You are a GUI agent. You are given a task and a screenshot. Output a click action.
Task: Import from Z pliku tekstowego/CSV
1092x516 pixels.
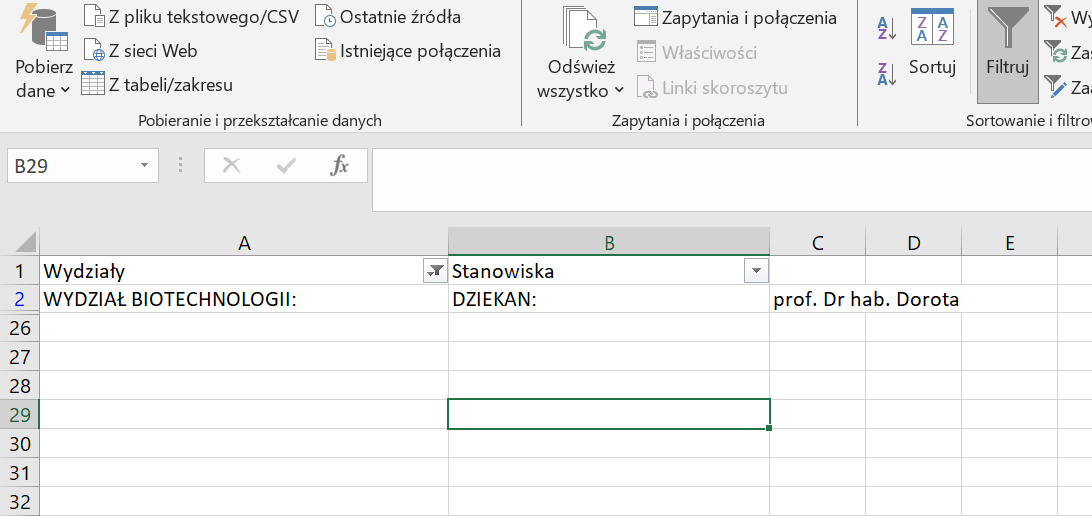coord(191,16)
